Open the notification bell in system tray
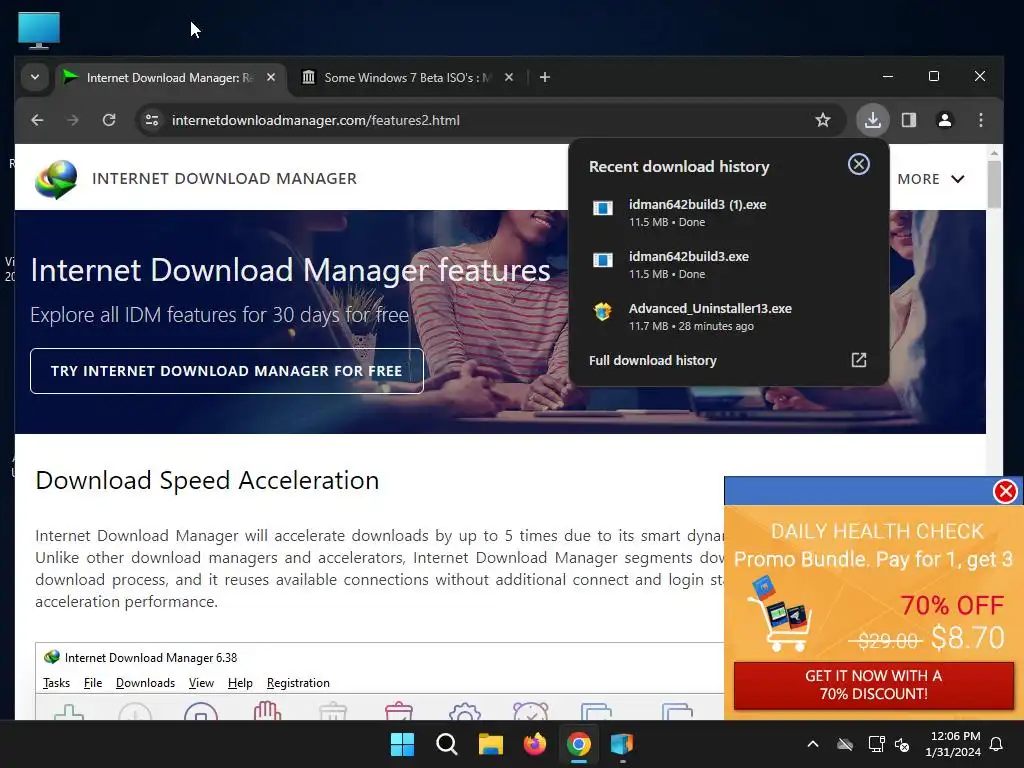1024x768 pixels. point(997,744)
